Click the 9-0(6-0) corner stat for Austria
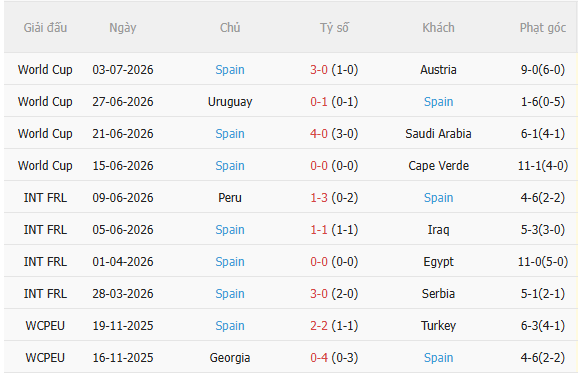The height and width of the screenshot is (376, 578). pyautogui.click(x=543, y=70)
